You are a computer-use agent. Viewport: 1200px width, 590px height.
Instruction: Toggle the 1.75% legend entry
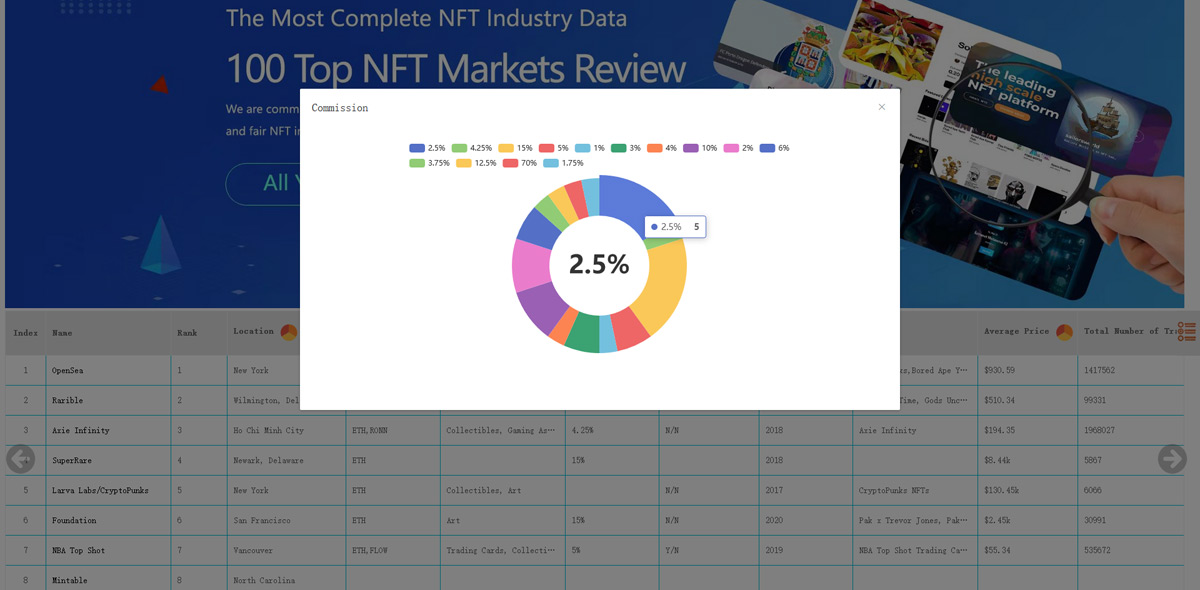564,163
